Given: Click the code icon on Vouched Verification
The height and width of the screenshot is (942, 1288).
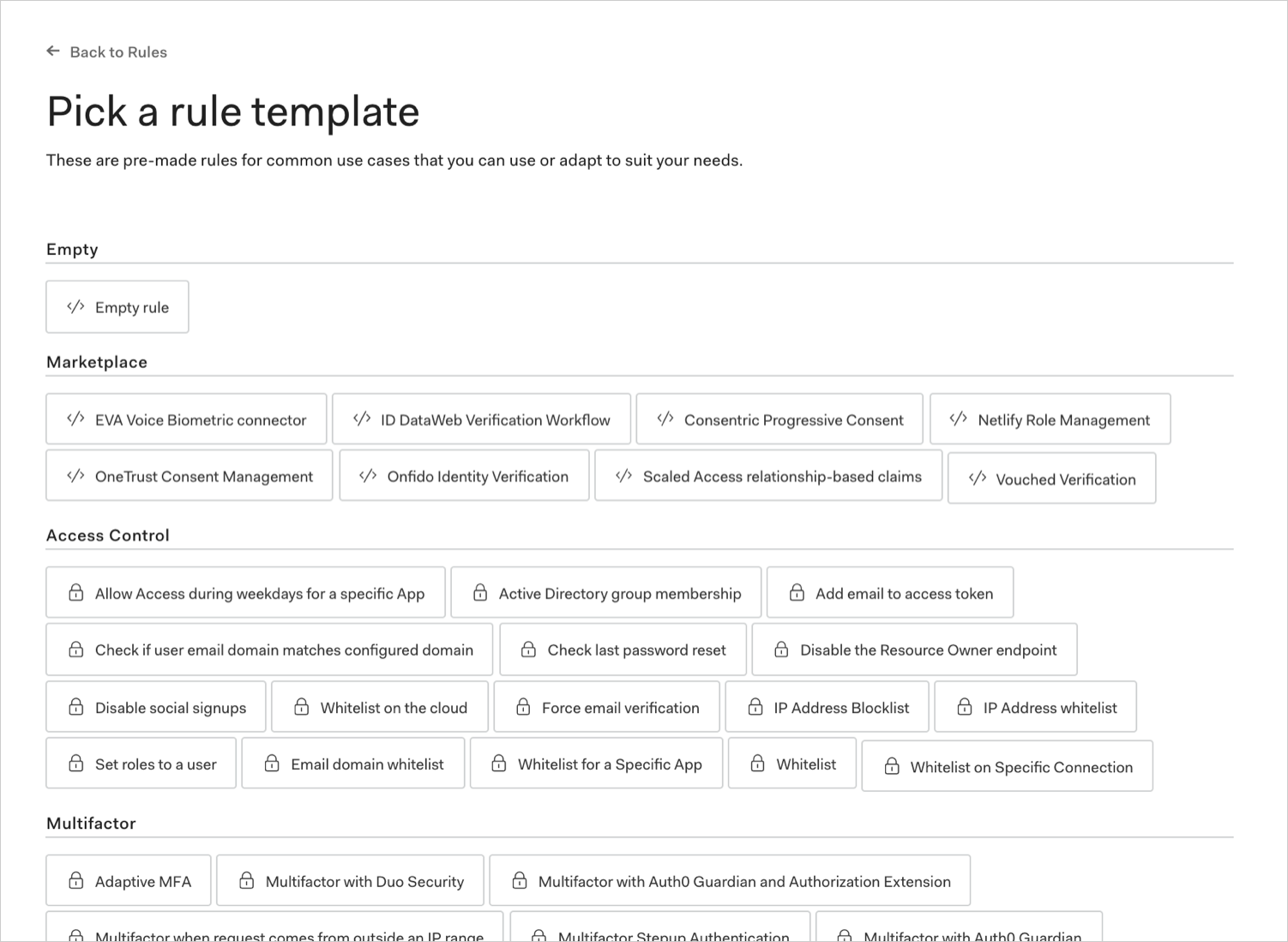Looking at the screenshot, I should coord(978,478).
